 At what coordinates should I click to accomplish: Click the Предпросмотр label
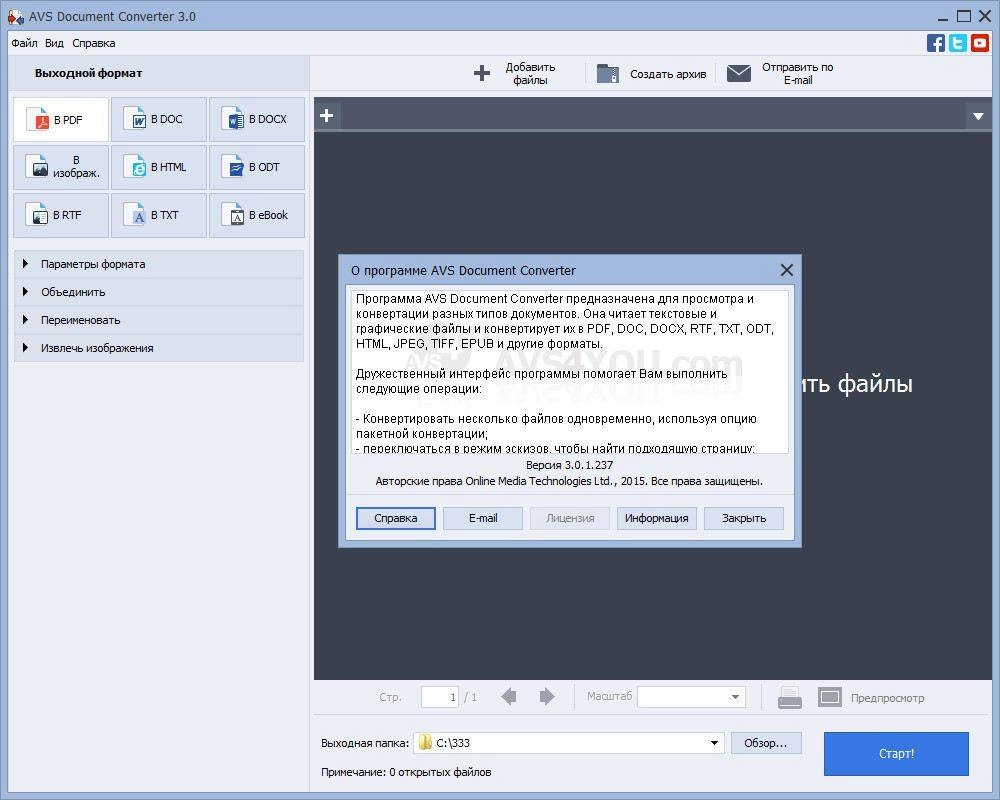pyautogui.click(x=887, y=698)
